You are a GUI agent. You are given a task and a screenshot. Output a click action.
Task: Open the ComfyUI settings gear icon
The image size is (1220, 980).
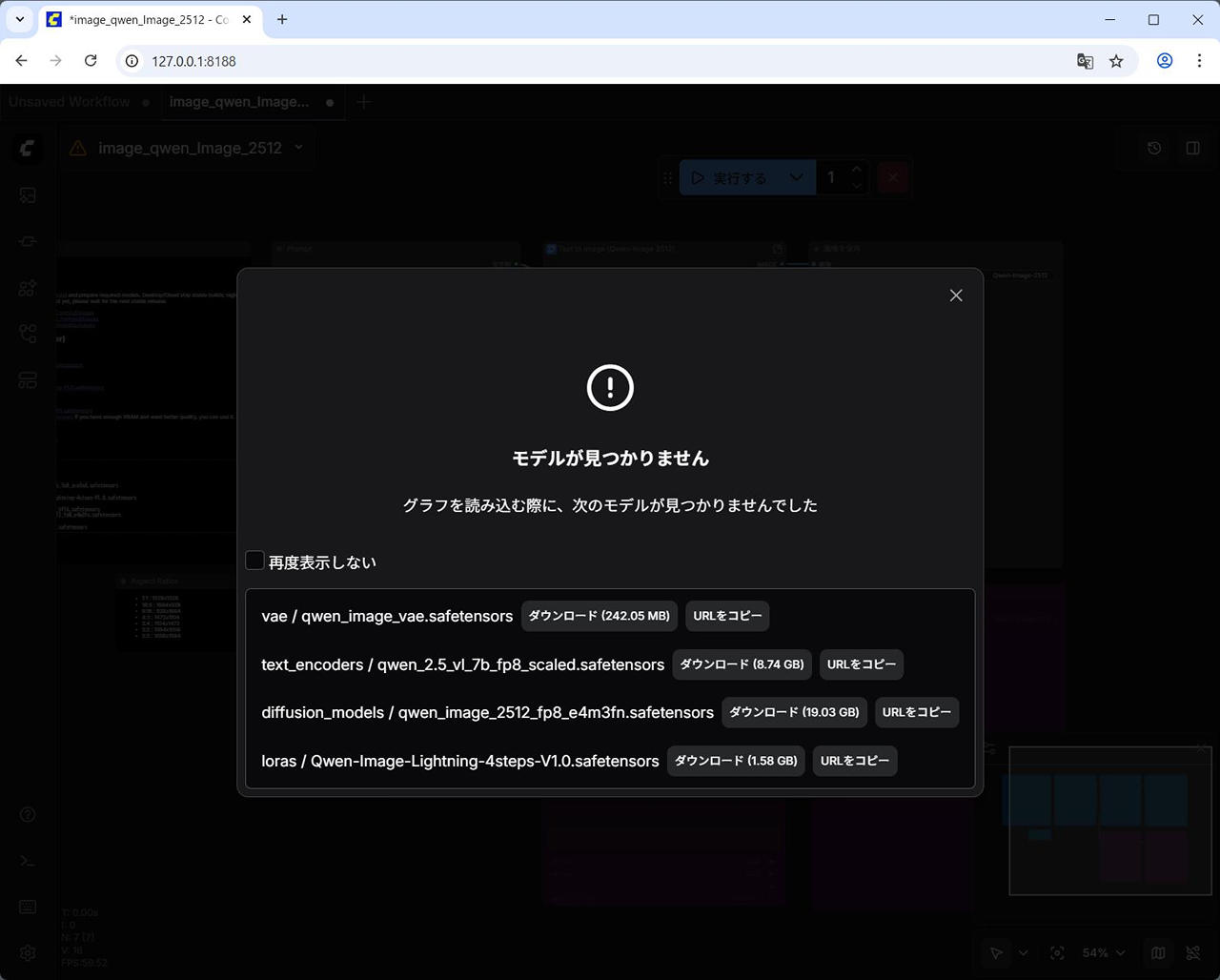[28, 952]
